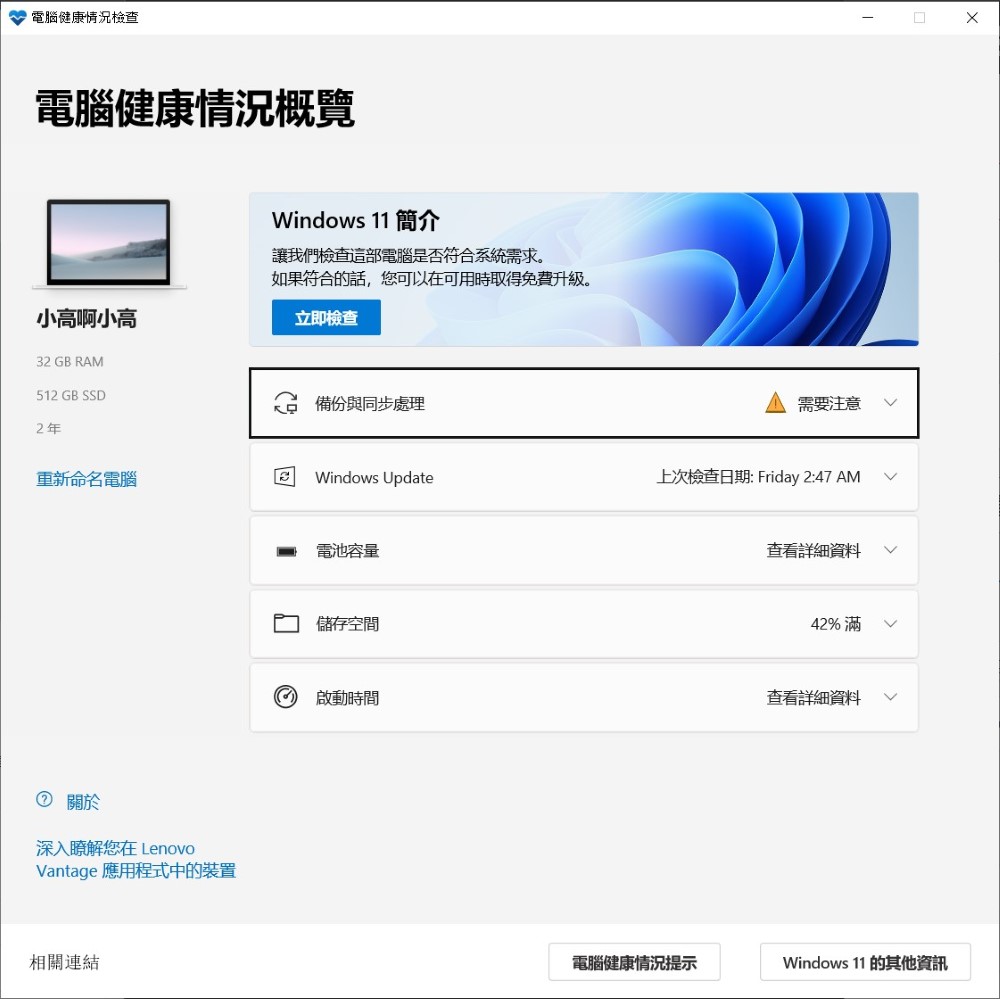Click the 啟動時間 label
This screenshot has width=1000, height=999.
[348, 697]
